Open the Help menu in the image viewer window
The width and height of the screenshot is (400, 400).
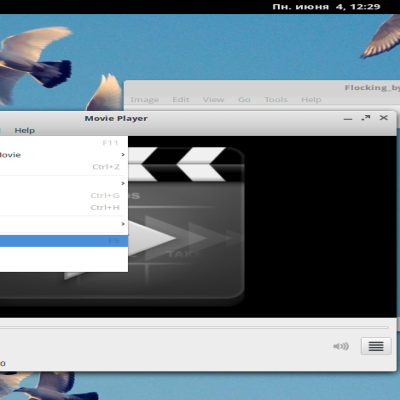(311, 100)
